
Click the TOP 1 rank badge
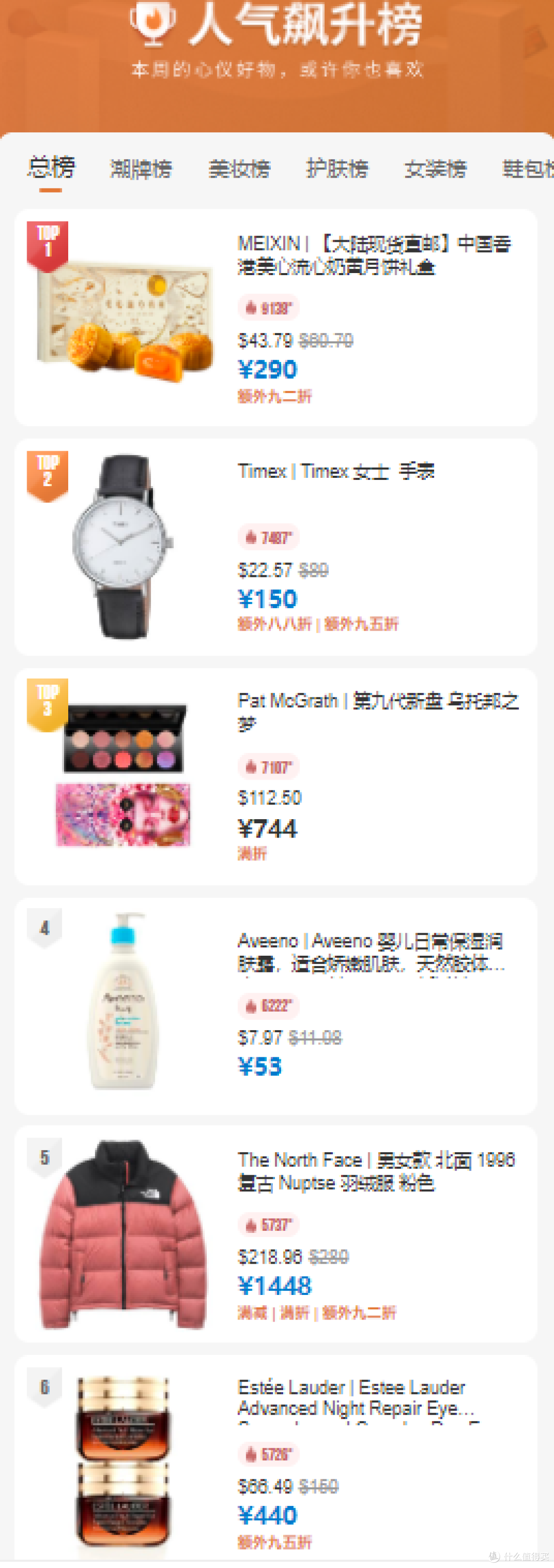click(x=47, y=246)
